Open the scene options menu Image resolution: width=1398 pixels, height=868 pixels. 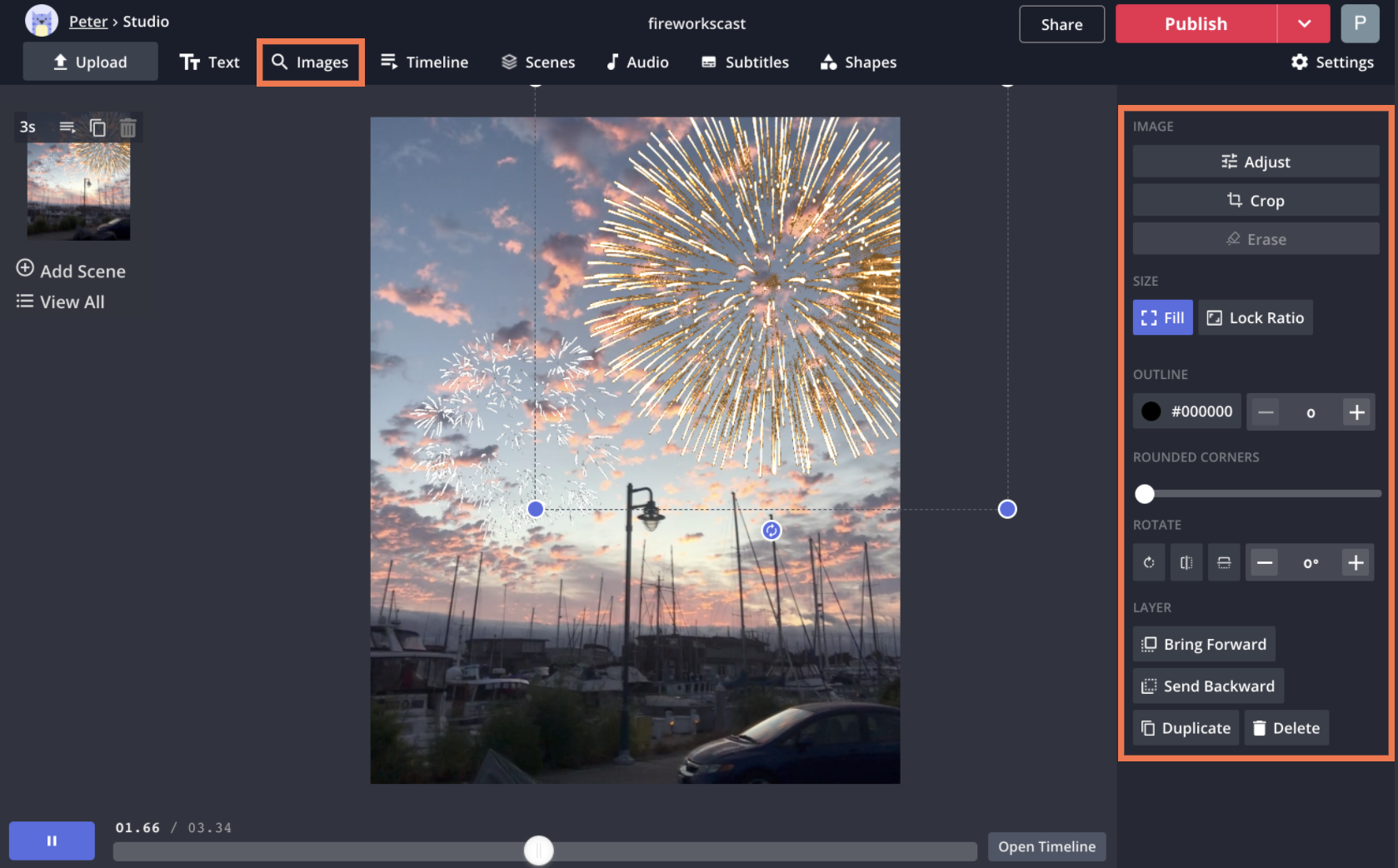67,127
